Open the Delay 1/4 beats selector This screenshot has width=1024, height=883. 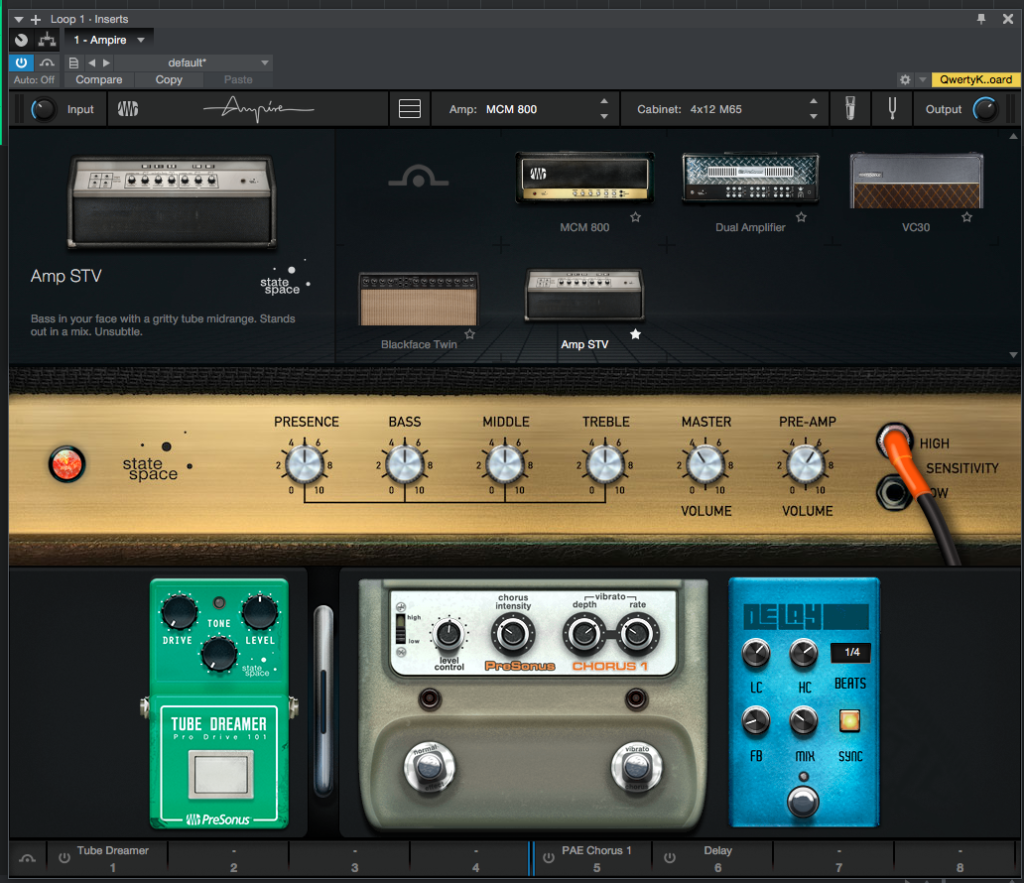[852, 652]
